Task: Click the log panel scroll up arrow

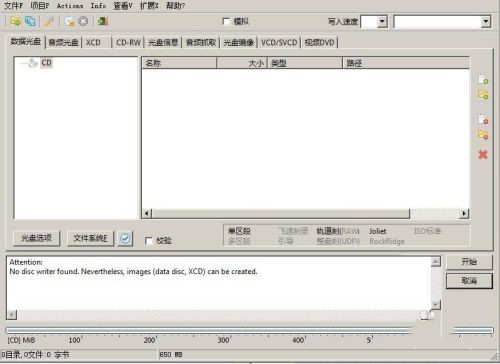Action: (436, 262)
